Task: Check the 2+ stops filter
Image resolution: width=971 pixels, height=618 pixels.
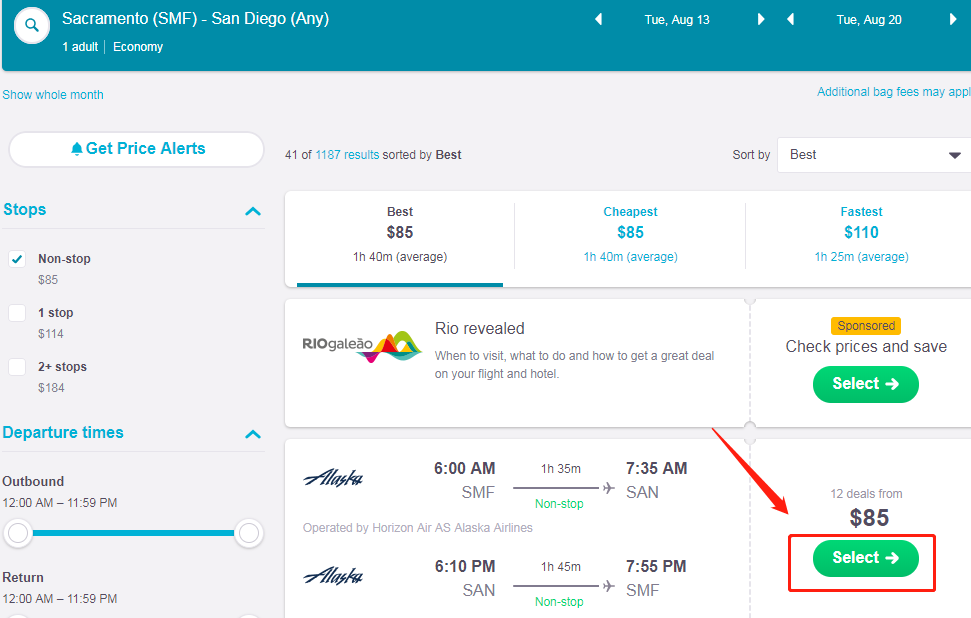Action: (18, 367)
